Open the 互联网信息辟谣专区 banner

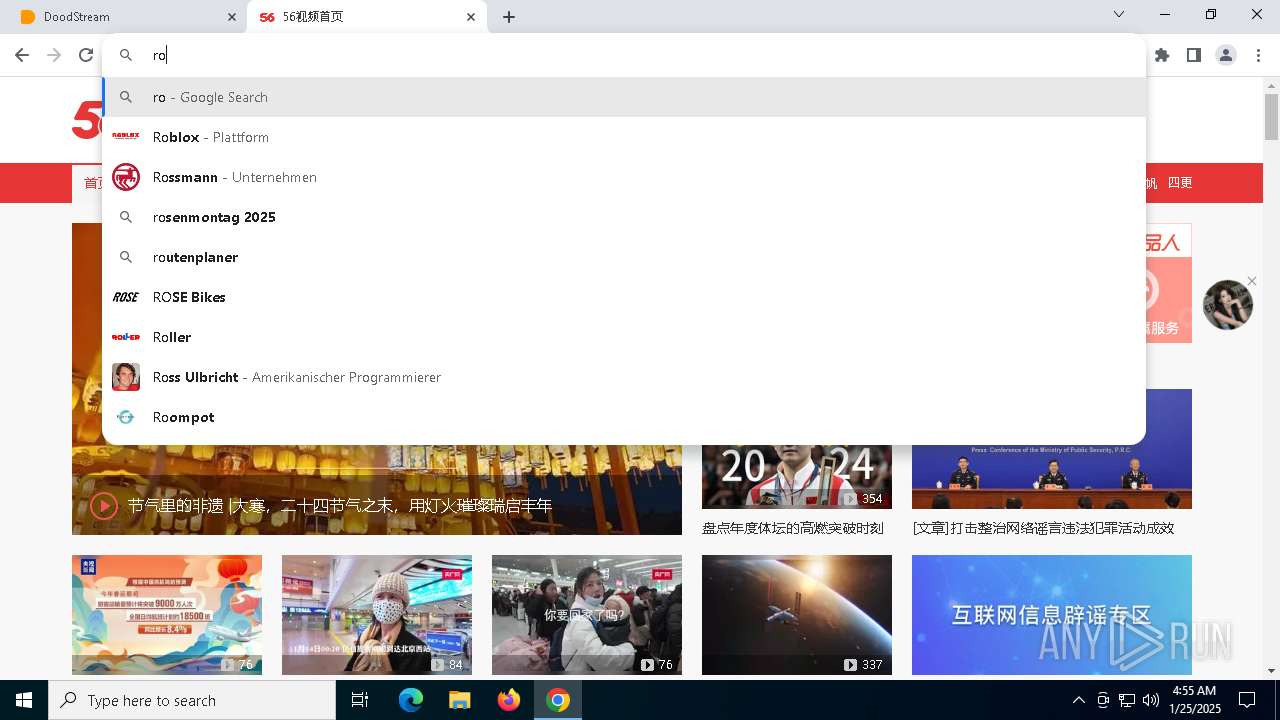1052,615
